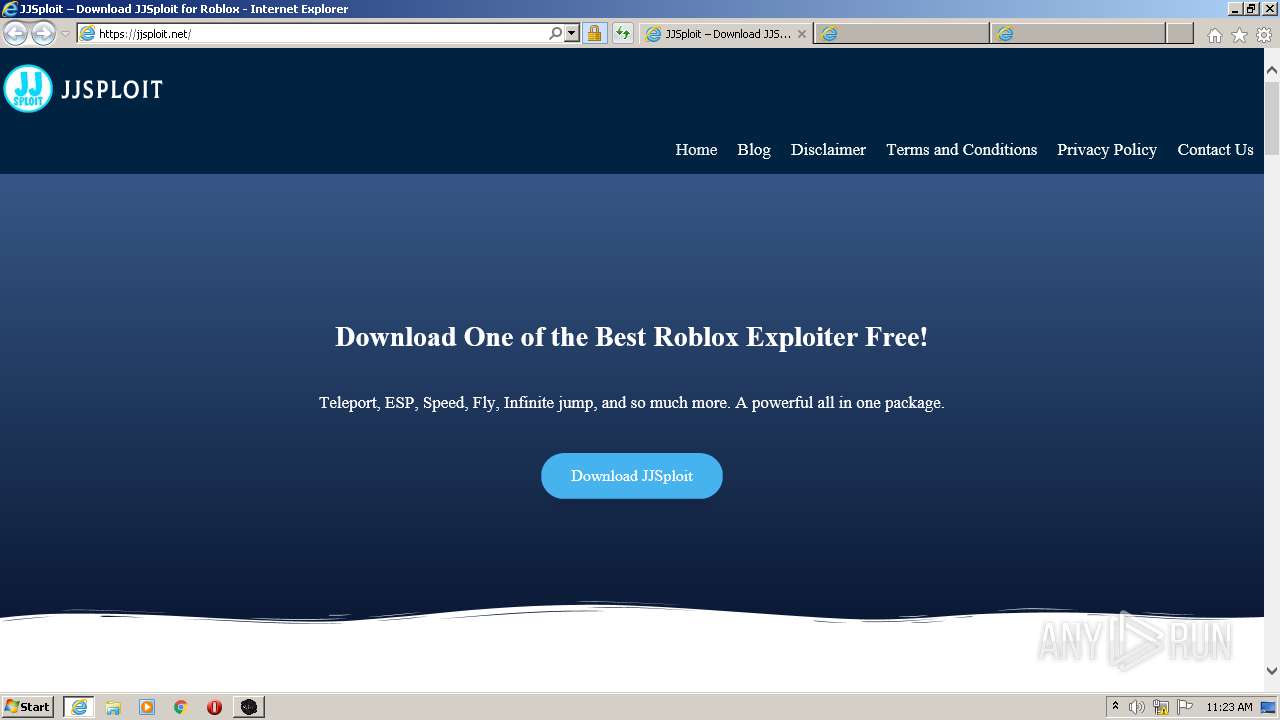Click the JJSPLOIT brand text
Screen dimensions: 1280x720
(x=111, y=90)
